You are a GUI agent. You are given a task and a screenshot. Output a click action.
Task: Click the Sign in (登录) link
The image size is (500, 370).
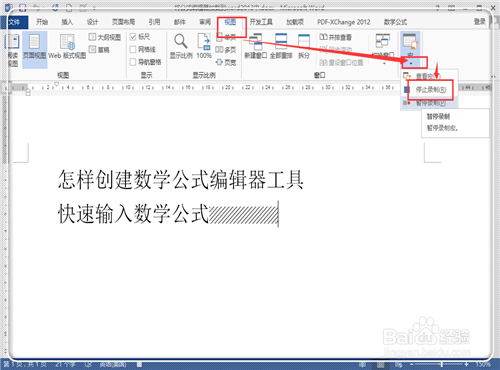480,22
